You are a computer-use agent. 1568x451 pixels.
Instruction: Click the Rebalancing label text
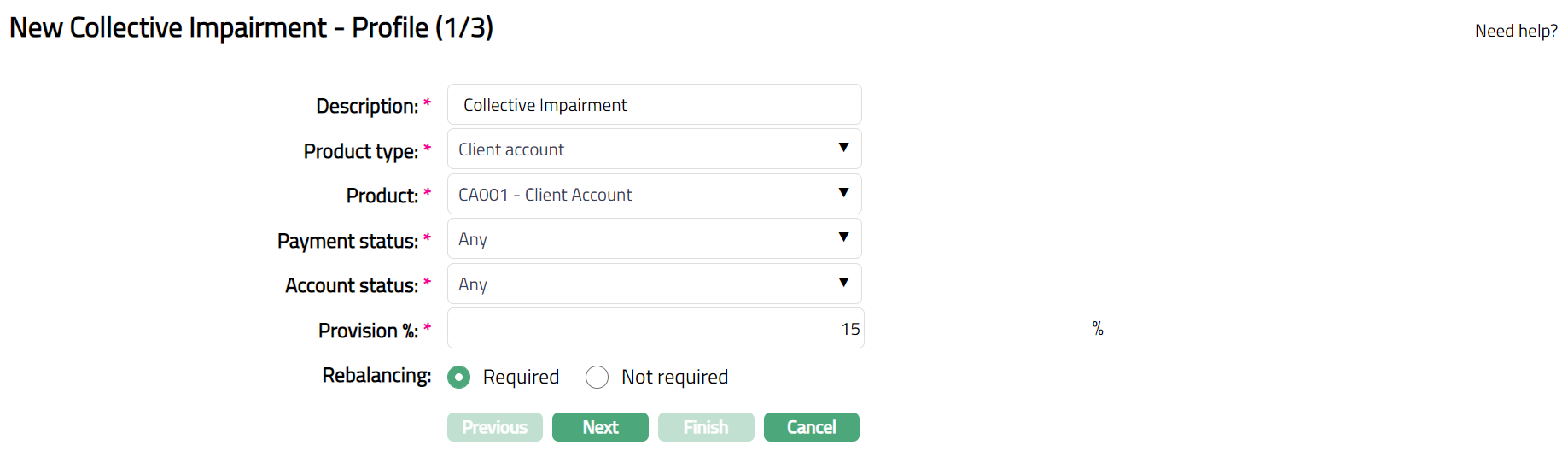coord(376,375)
